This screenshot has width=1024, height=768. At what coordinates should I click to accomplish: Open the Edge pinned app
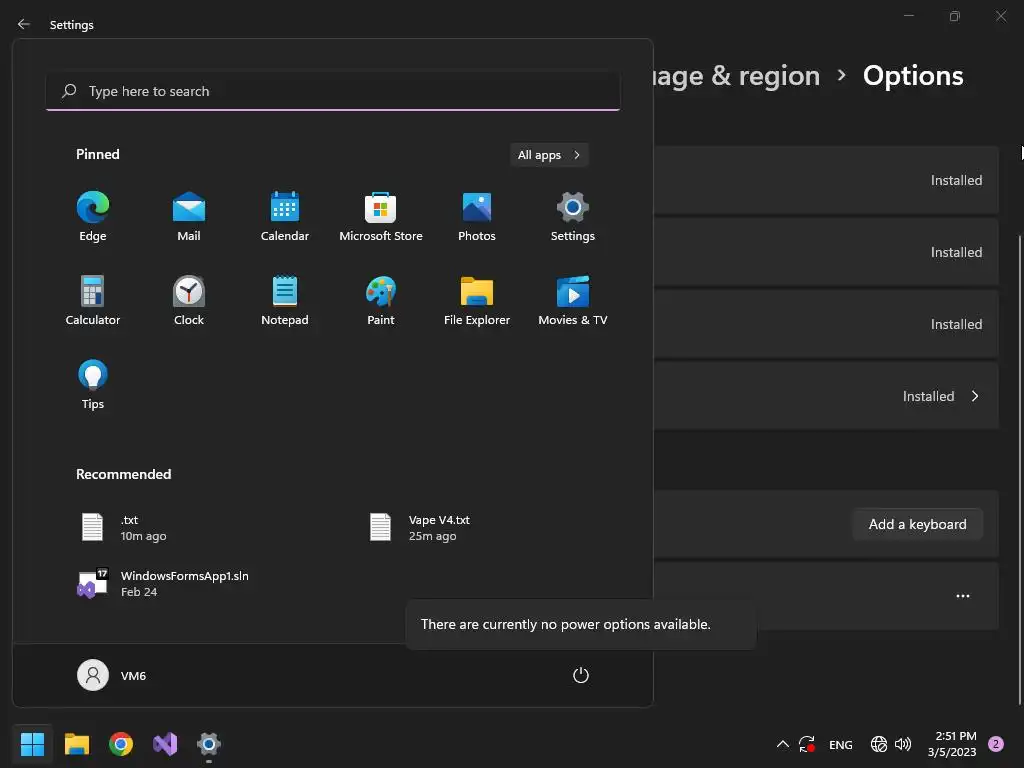(x=93, y=217)
